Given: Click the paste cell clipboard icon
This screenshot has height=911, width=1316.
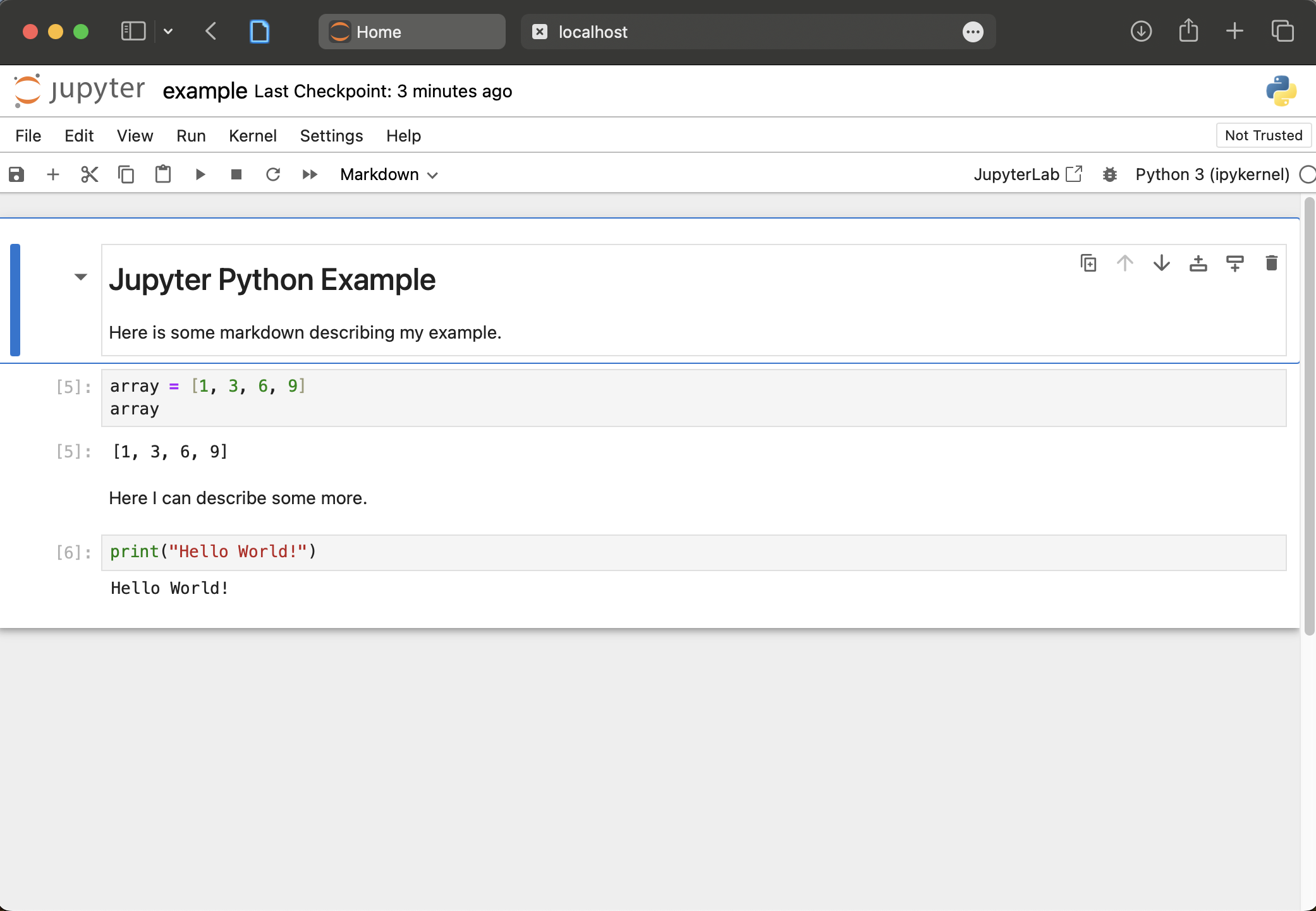Looking at the screenshot, I should click(x=163, y=174).
